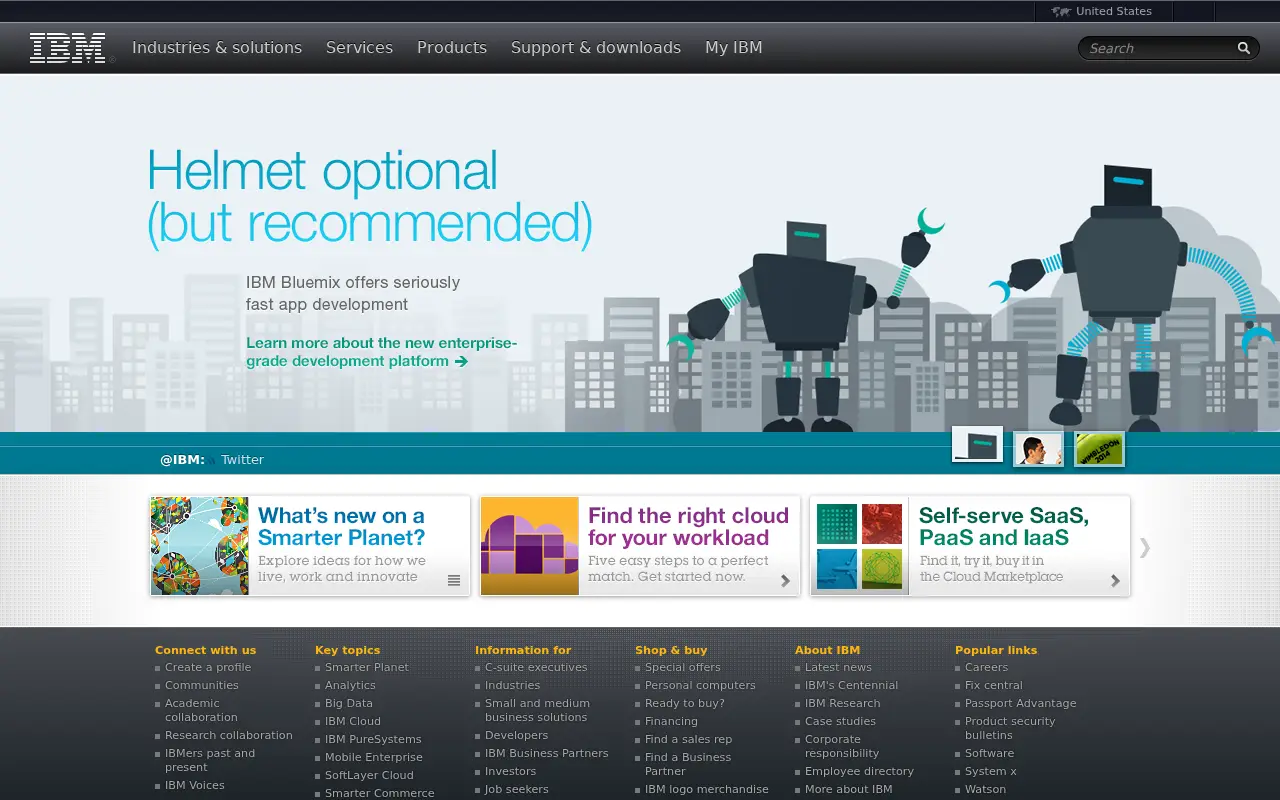
Task: Go to the Communities footer link
Action: point(202,686)
